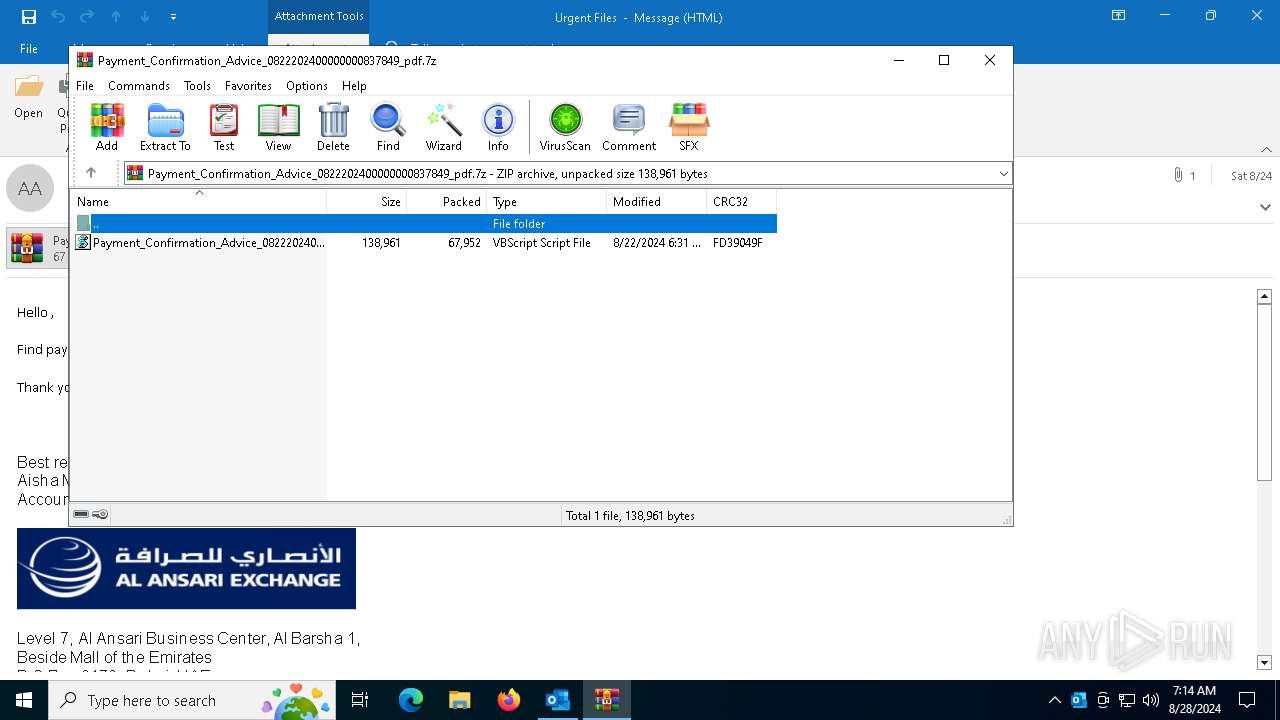
Task: Open the View toolbar icon
Action: [278, 127]
